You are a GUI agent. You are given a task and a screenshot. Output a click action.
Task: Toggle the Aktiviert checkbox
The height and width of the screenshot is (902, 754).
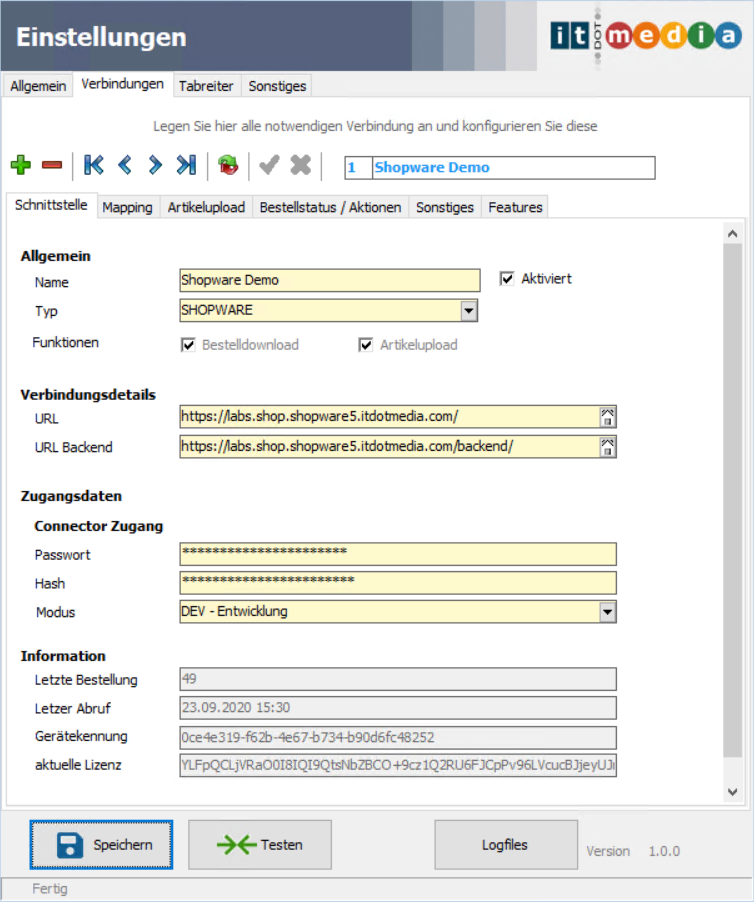point(507,279)
